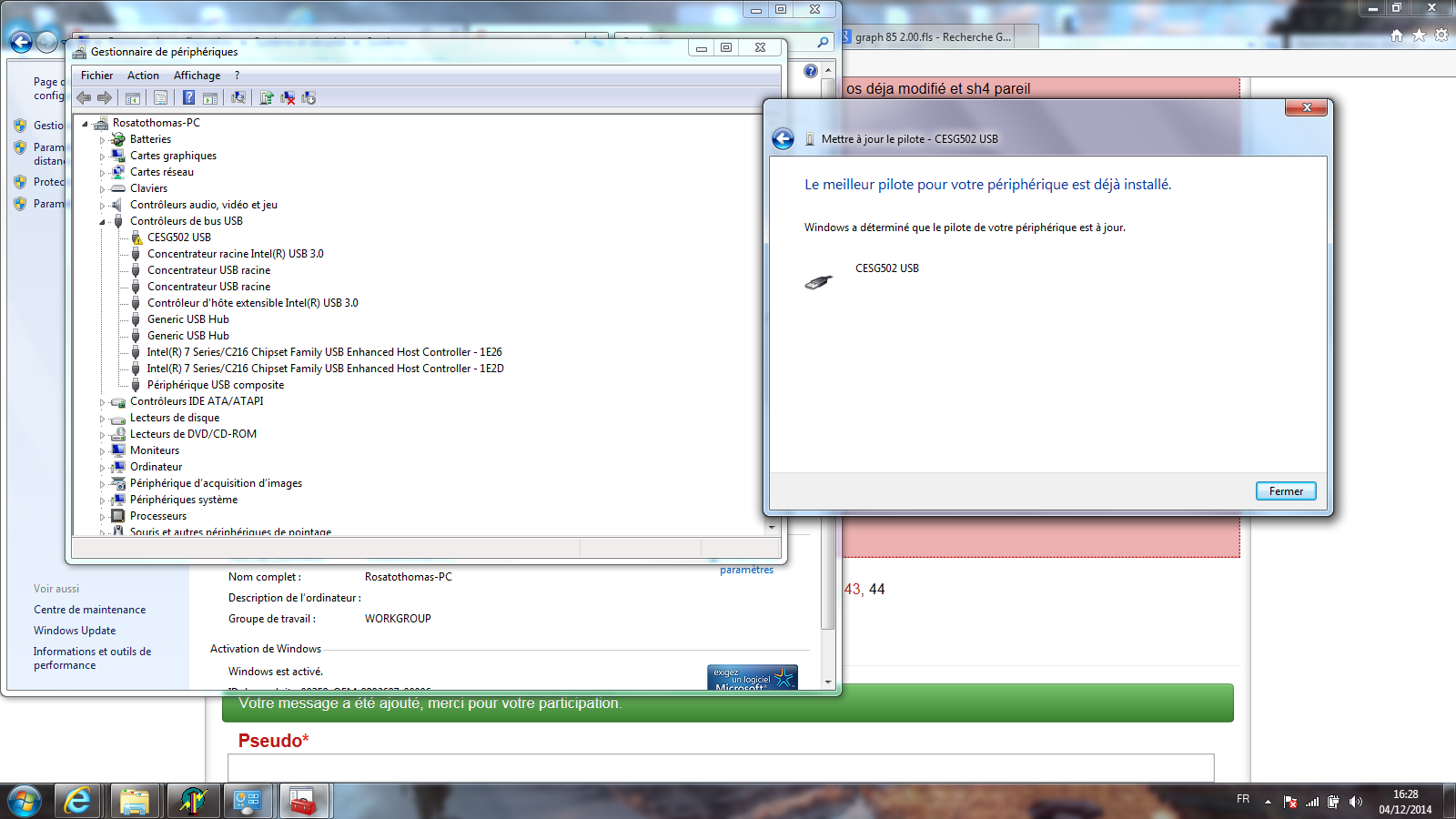Collapse the Contrôleurs de bus USB node
1456x819 pixels.
(102, 221)
